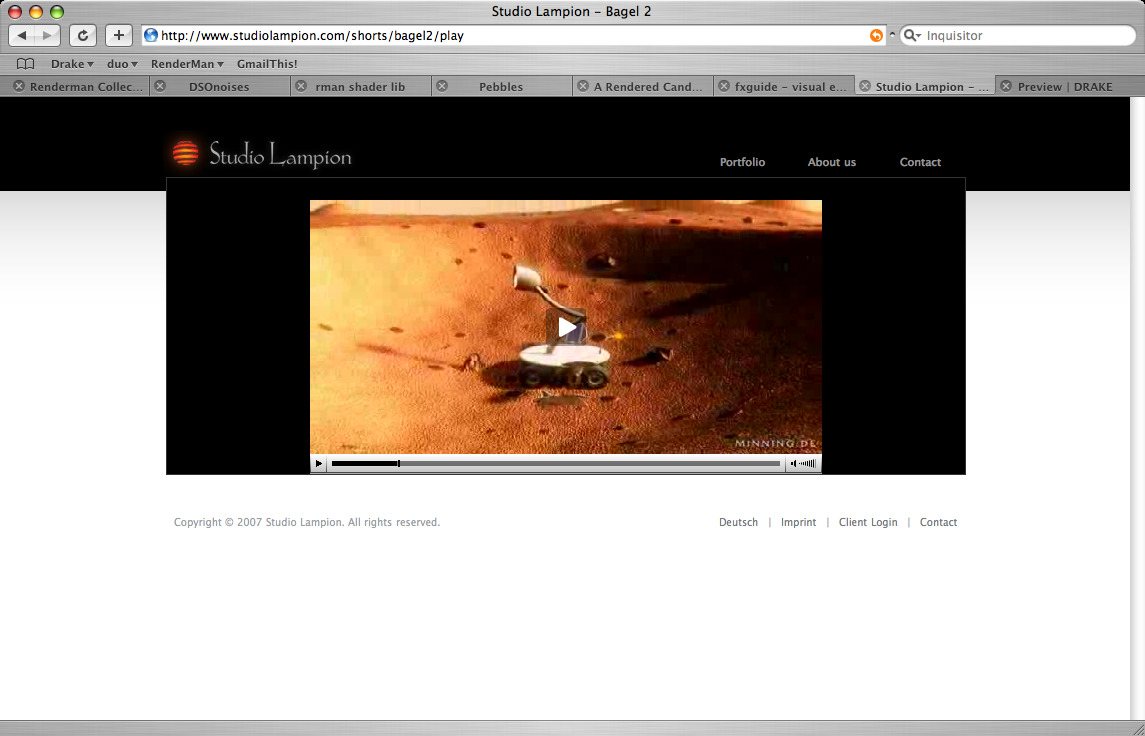Close the DSOnoises tab

(160, 86)
